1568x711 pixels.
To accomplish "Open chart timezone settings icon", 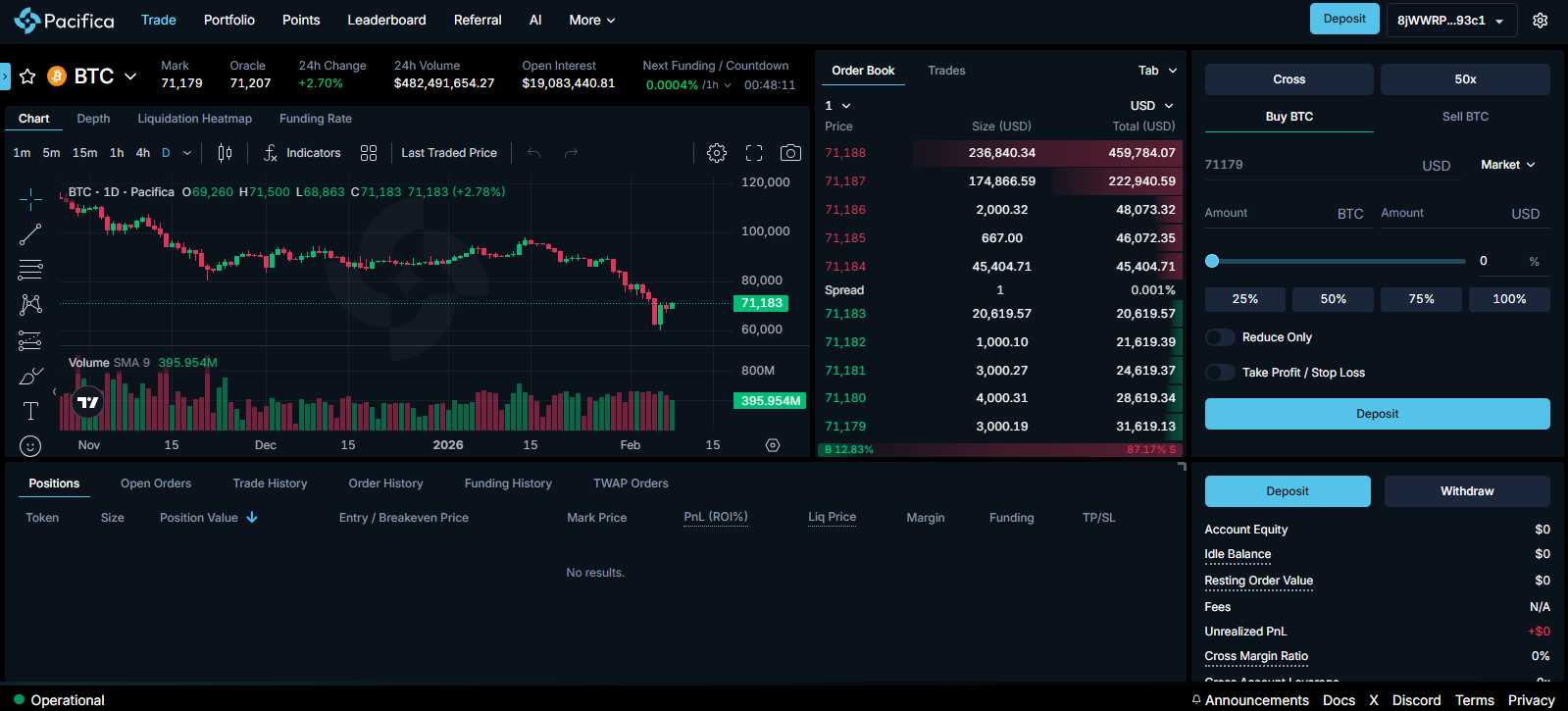I will pos(773,445).
